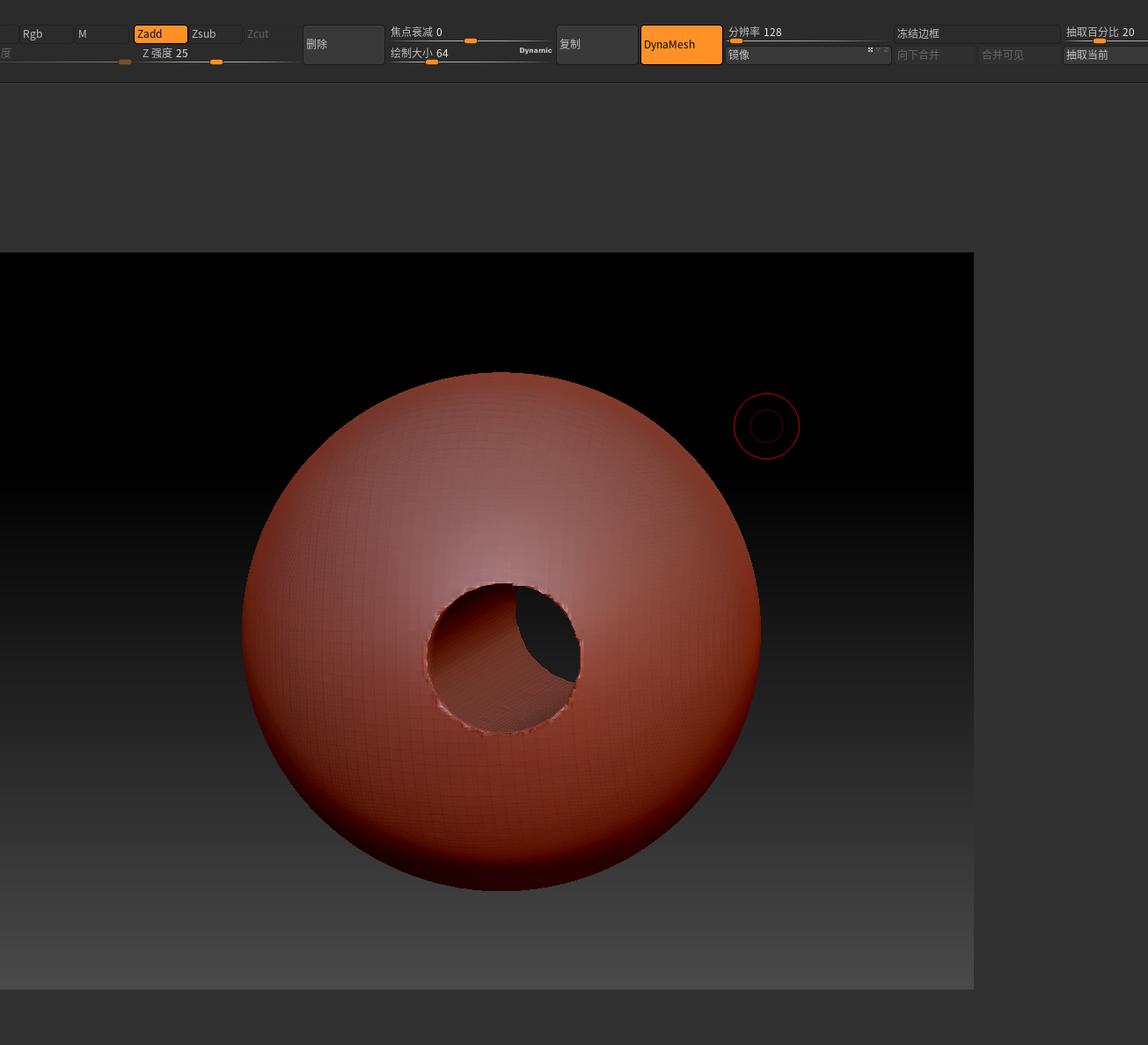Image resolution: width=1148 pixels, height=1045 pixels.
Task: Click the 删除 (delete) button
Action: (x=343, y=45)
